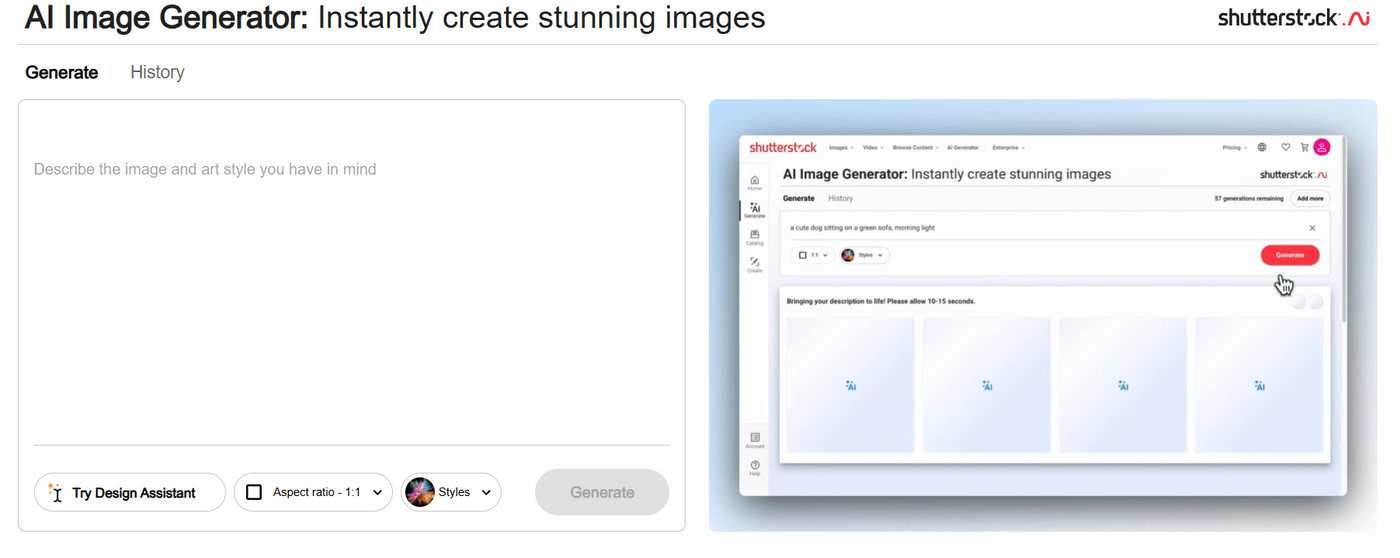Select the Generate tab
The image size is (1400, 558).
[62, 72]
